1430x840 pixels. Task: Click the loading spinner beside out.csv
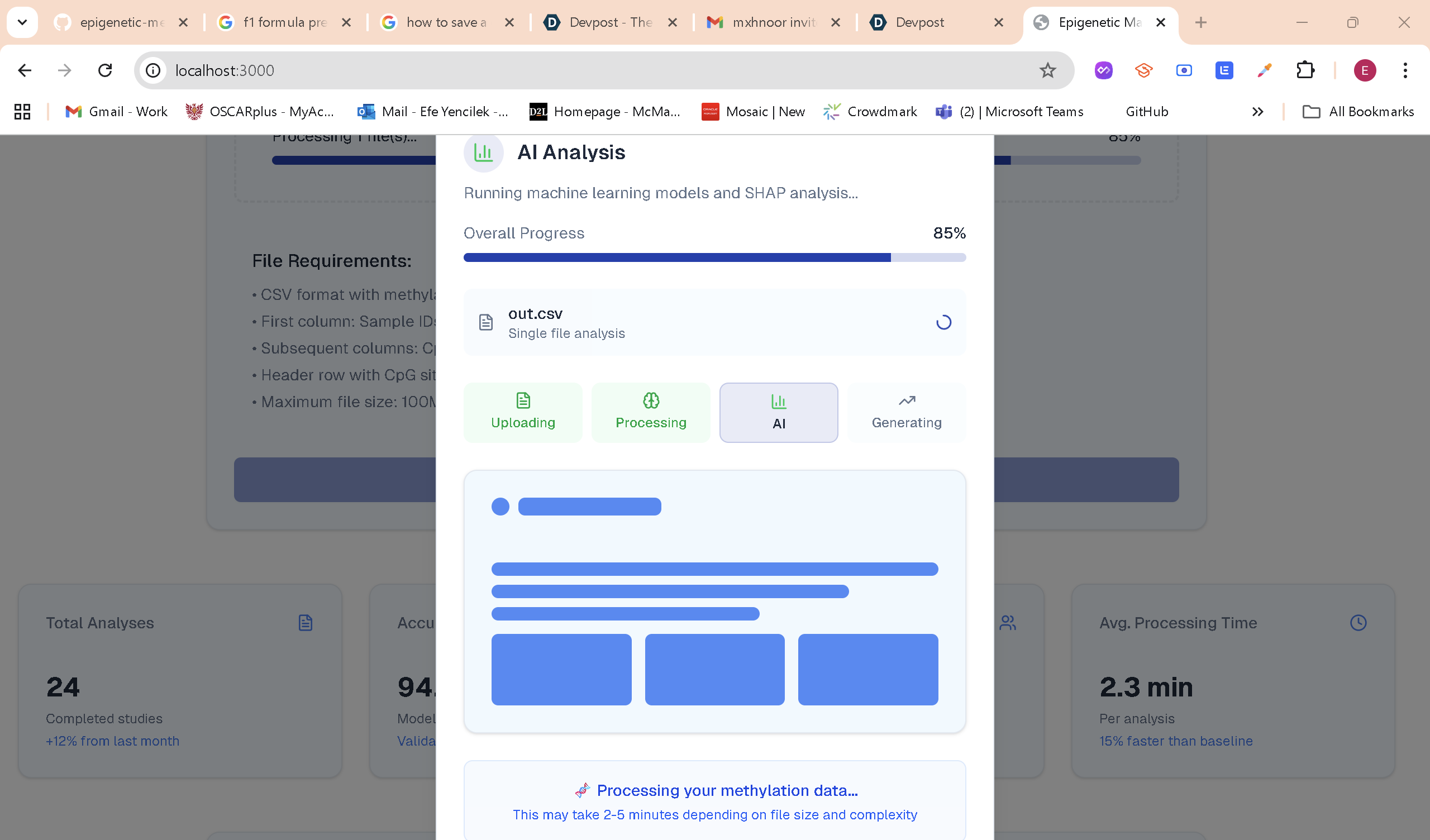coord(943,322)
